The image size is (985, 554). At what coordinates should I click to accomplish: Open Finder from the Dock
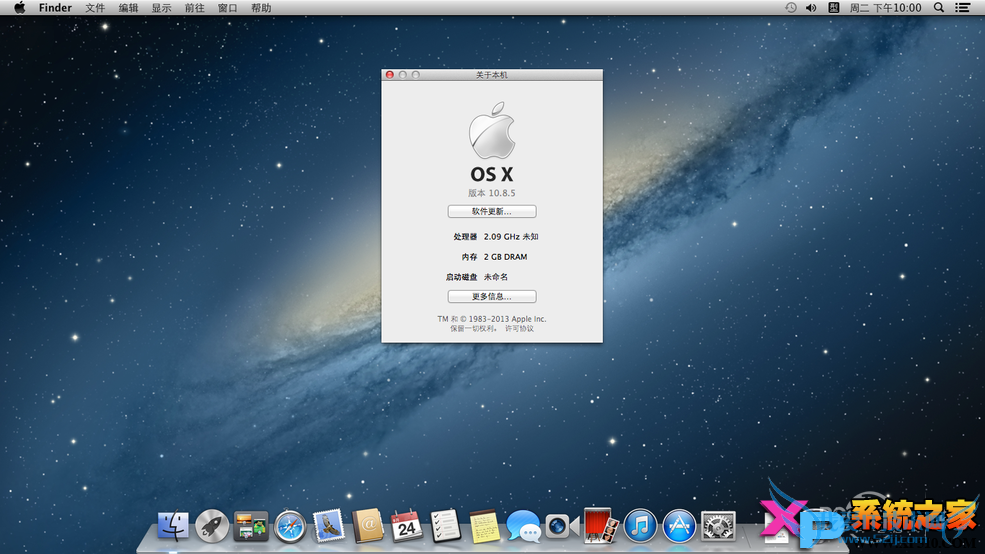click(173, 525)
